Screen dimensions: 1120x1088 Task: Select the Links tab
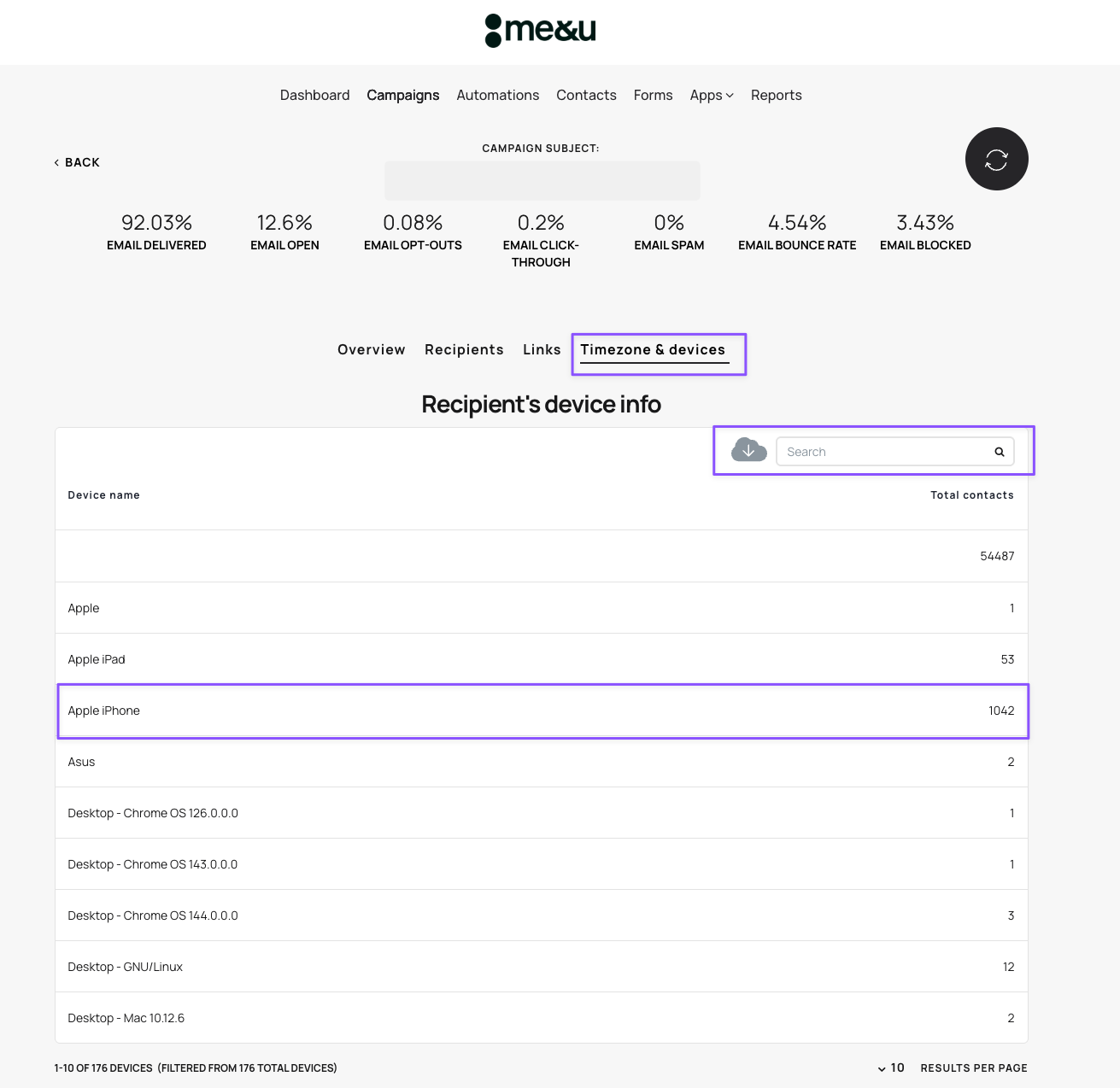click(x=542, y=349)
